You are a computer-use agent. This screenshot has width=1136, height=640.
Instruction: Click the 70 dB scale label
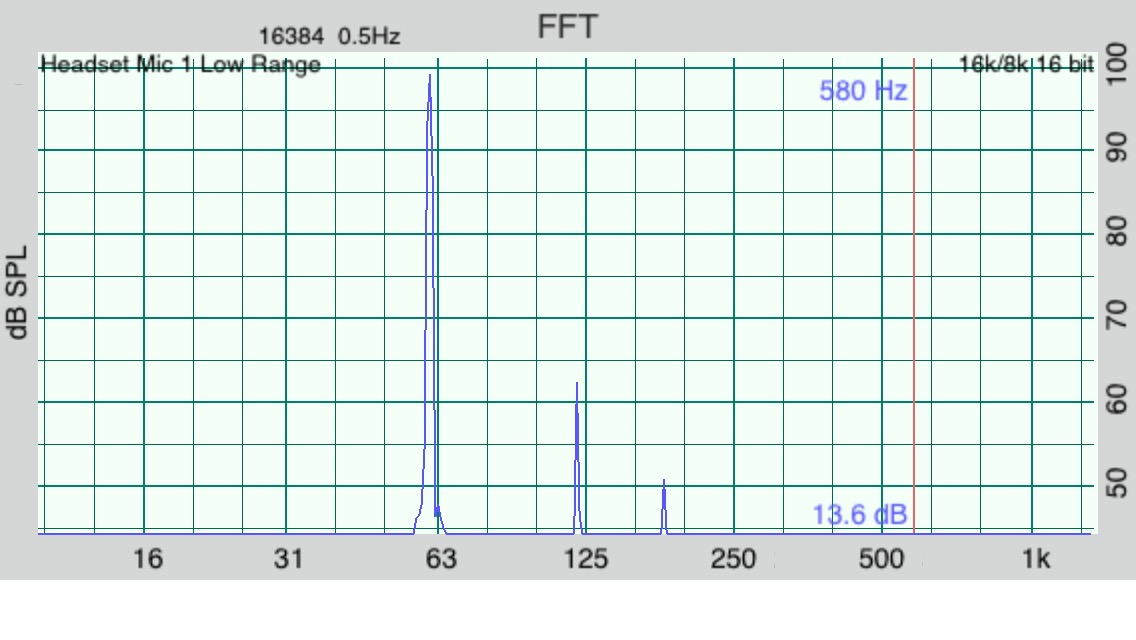coord(1117,315)
